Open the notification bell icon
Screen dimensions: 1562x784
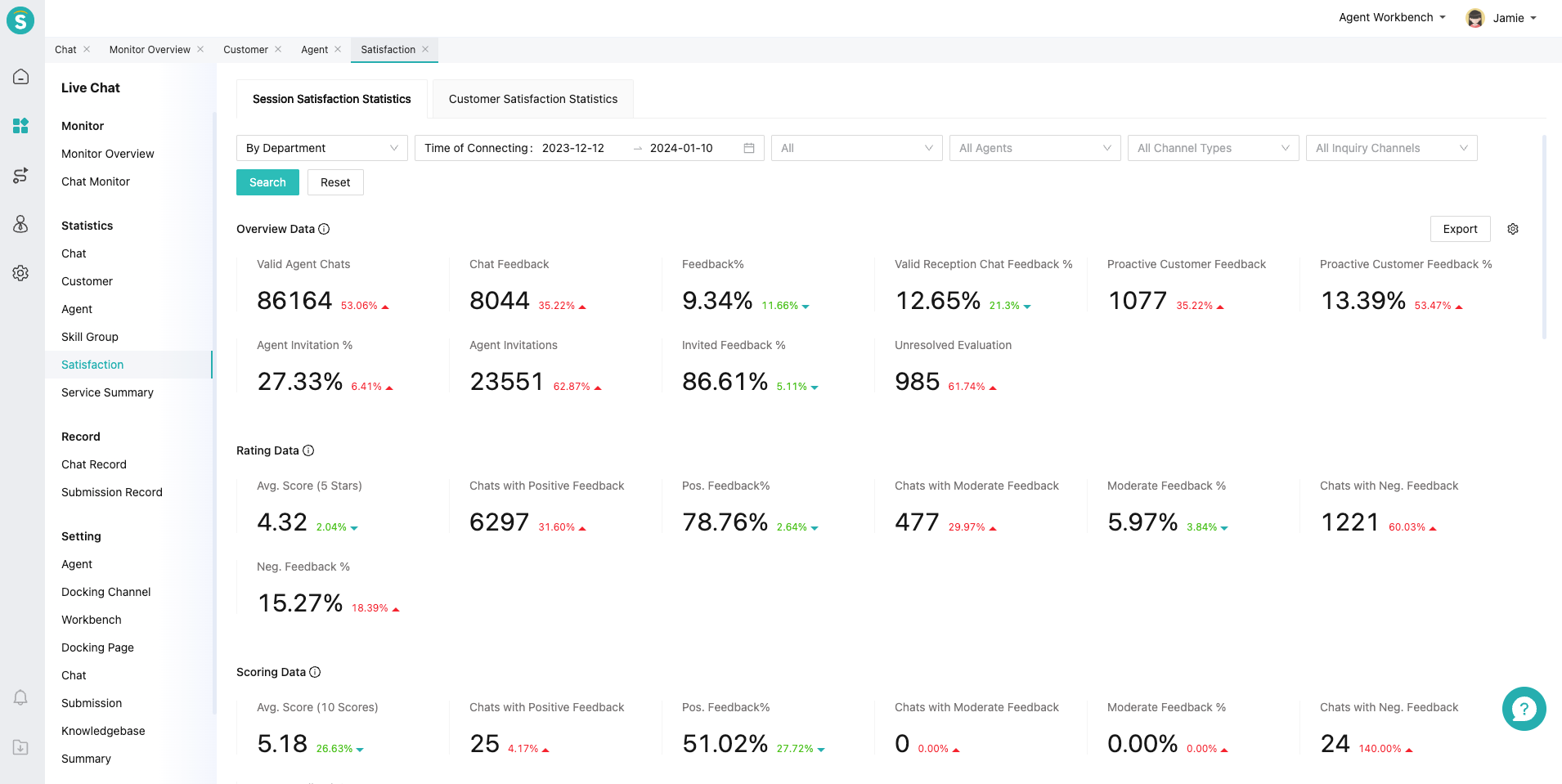pyautogui.click(x=20, y=697)
